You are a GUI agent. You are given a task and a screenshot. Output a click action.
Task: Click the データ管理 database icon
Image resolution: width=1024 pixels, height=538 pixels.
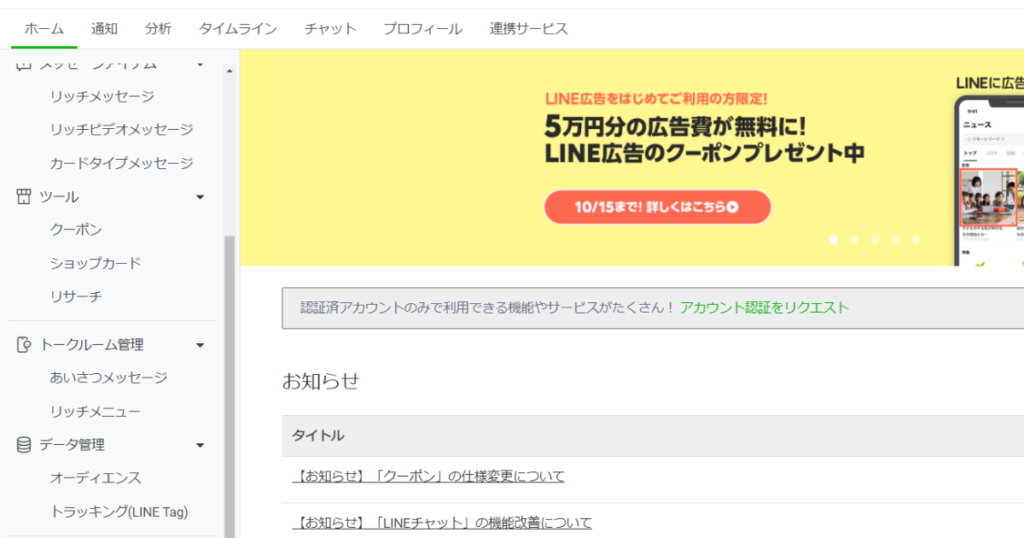24,445
